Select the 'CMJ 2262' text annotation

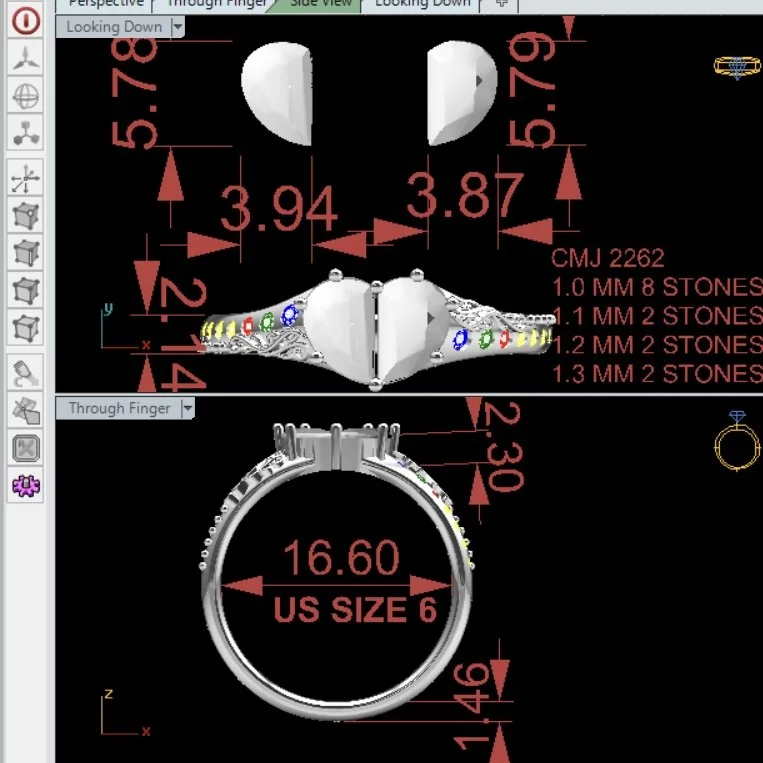click(608, 258)
